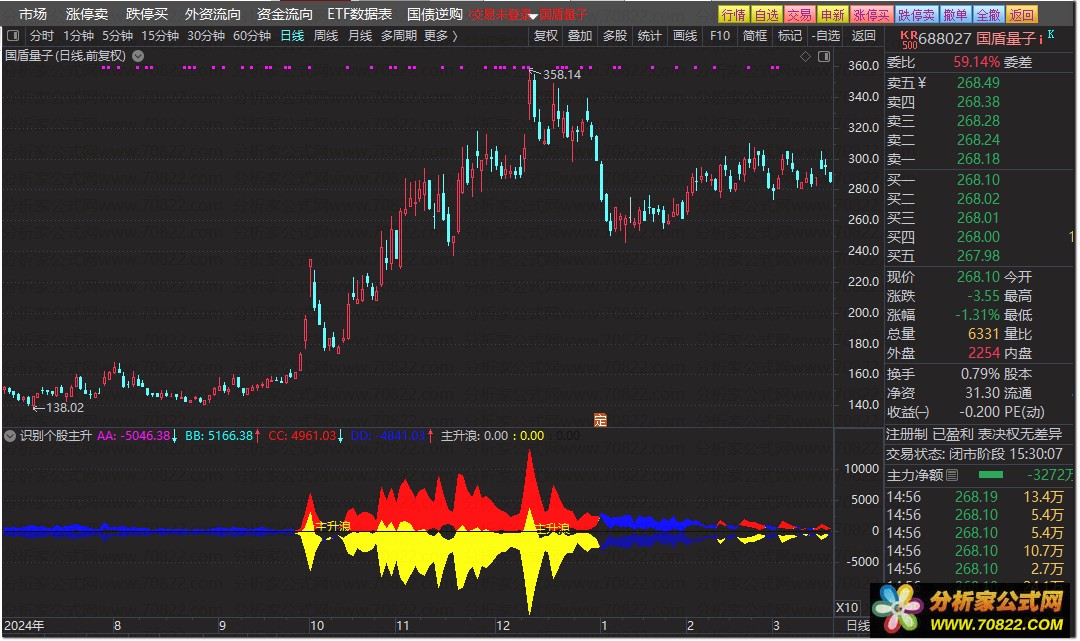Toggle the side panel icon beside the diamond
Viewport: 1080px width, 641px height.
(824, 56)
